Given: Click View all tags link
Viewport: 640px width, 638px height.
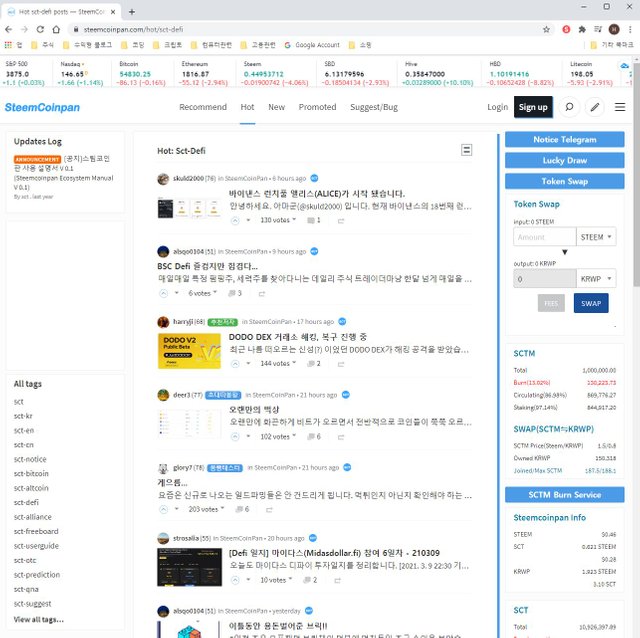Looking at the screenshot, I should (x=38, y=620).
